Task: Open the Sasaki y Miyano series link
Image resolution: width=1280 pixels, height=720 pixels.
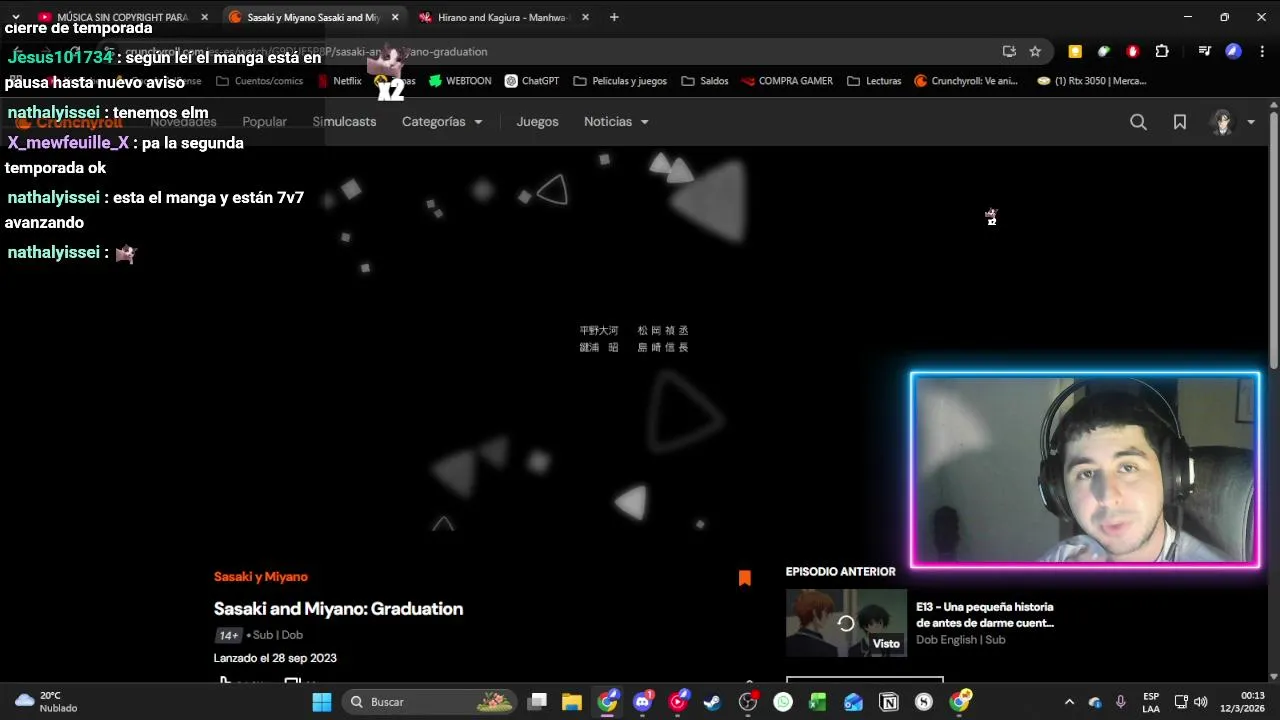Action: pyautogui.click(x=260, y=577)
